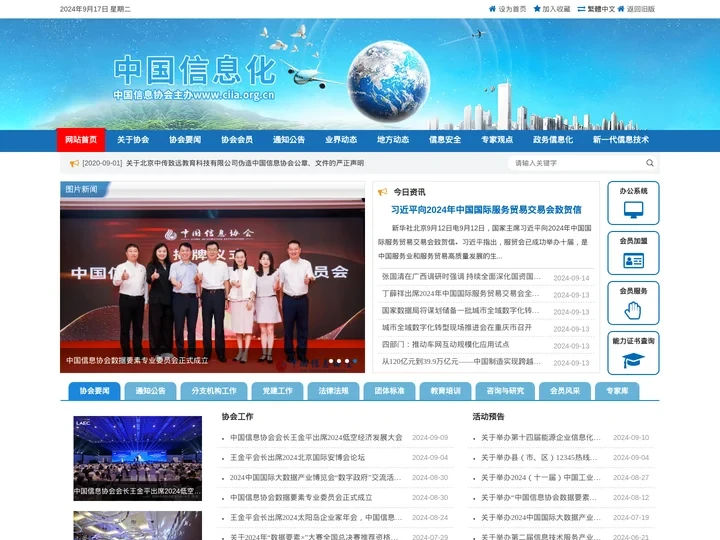
Task: Select the 协会要闻 tab
Action: point(94,391)
